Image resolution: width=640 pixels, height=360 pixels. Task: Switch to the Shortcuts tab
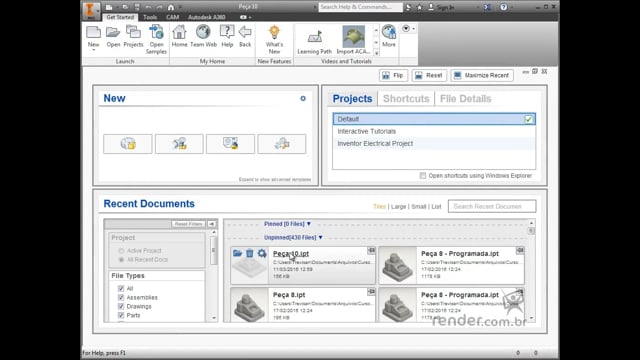[406, 99]
